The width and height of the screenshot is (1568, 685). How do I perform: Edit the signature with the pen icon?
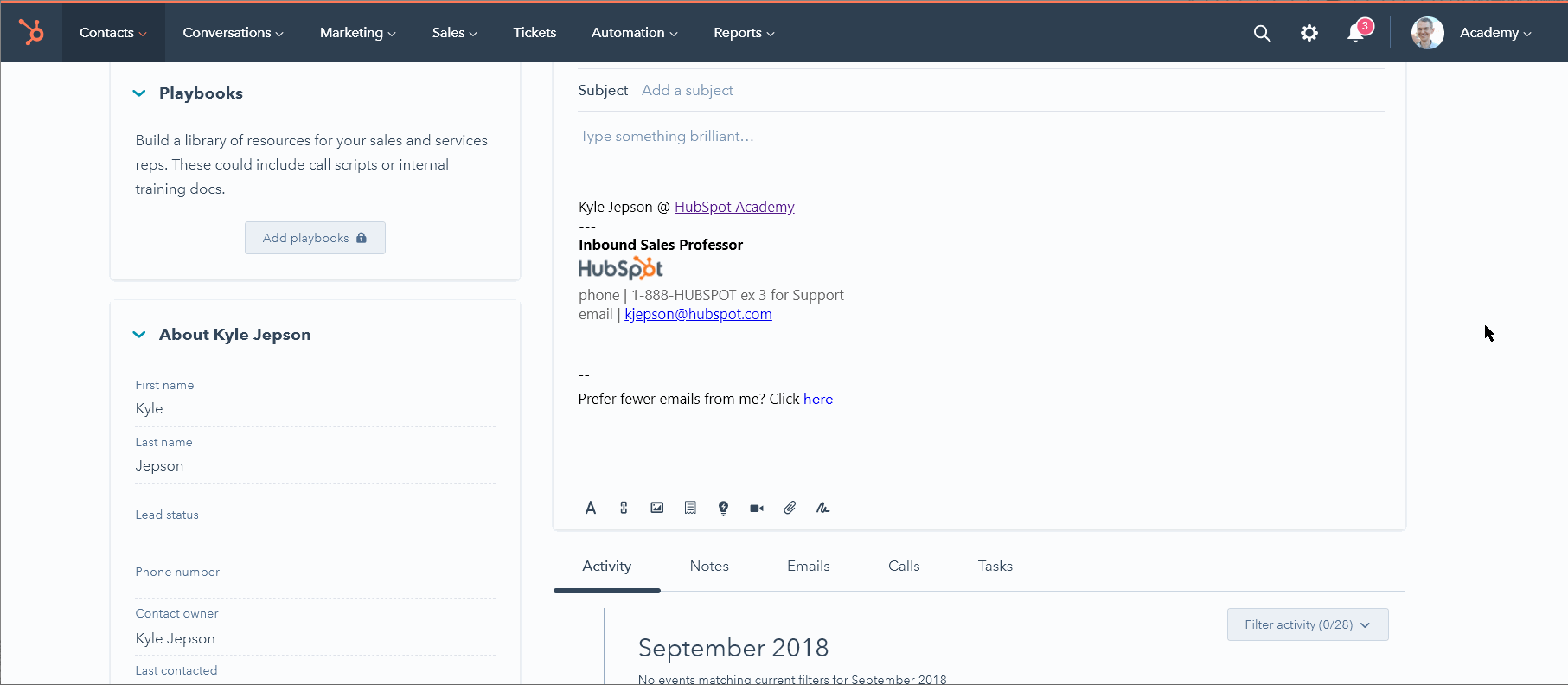pyautogui.click(x=822, y=508)
